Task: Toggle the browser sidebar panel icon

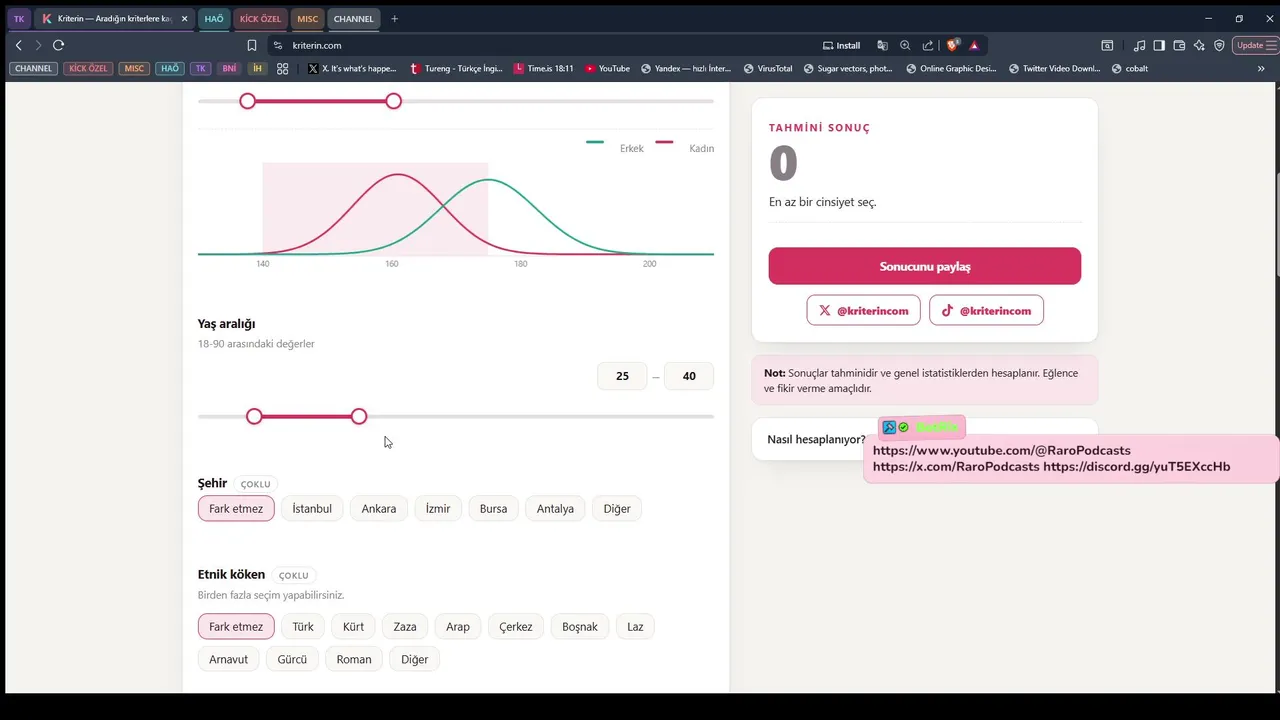Action: click(x=1159, y=45)
